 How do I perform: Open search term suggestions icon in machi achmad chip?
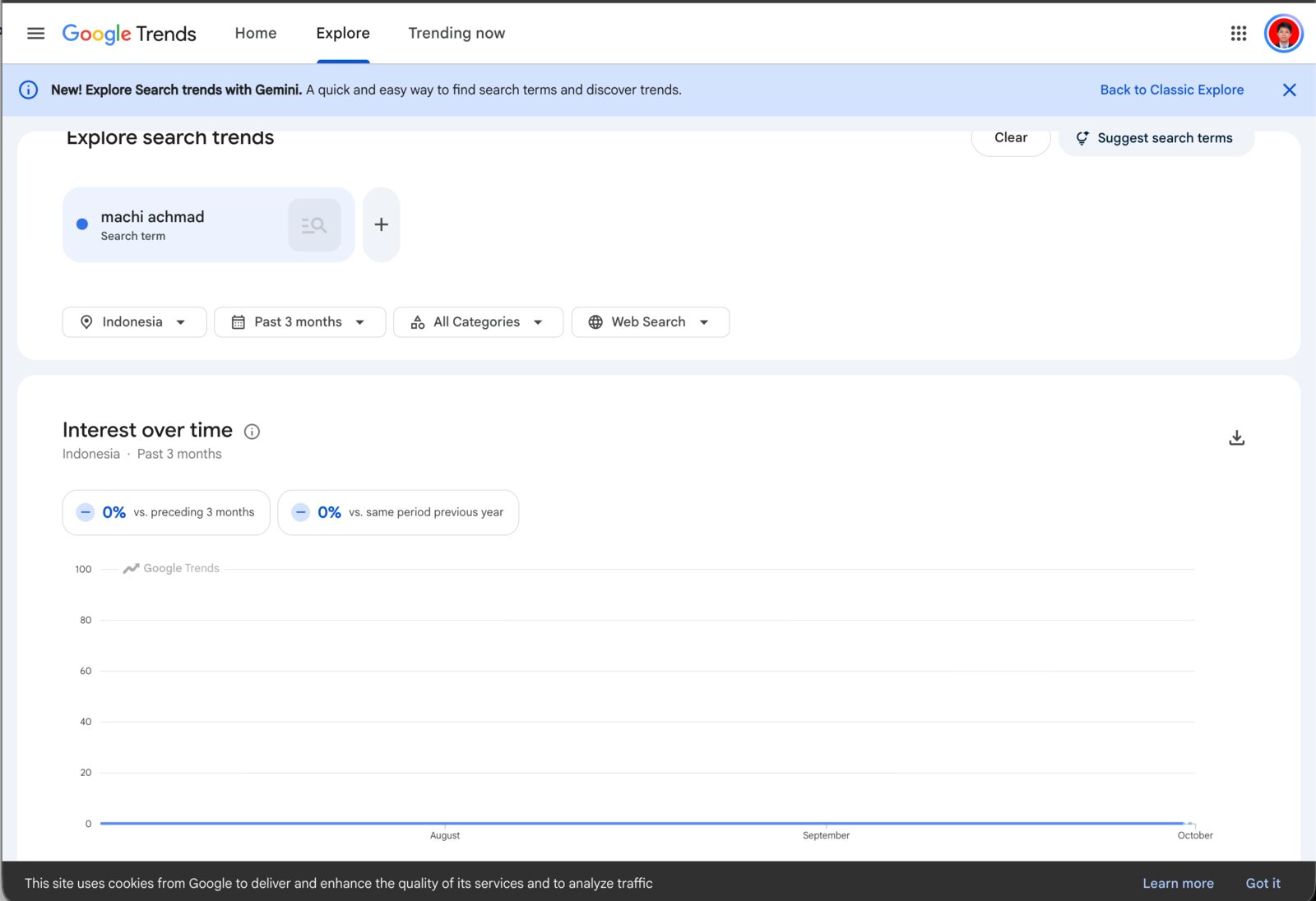click(x=314, y=225)
